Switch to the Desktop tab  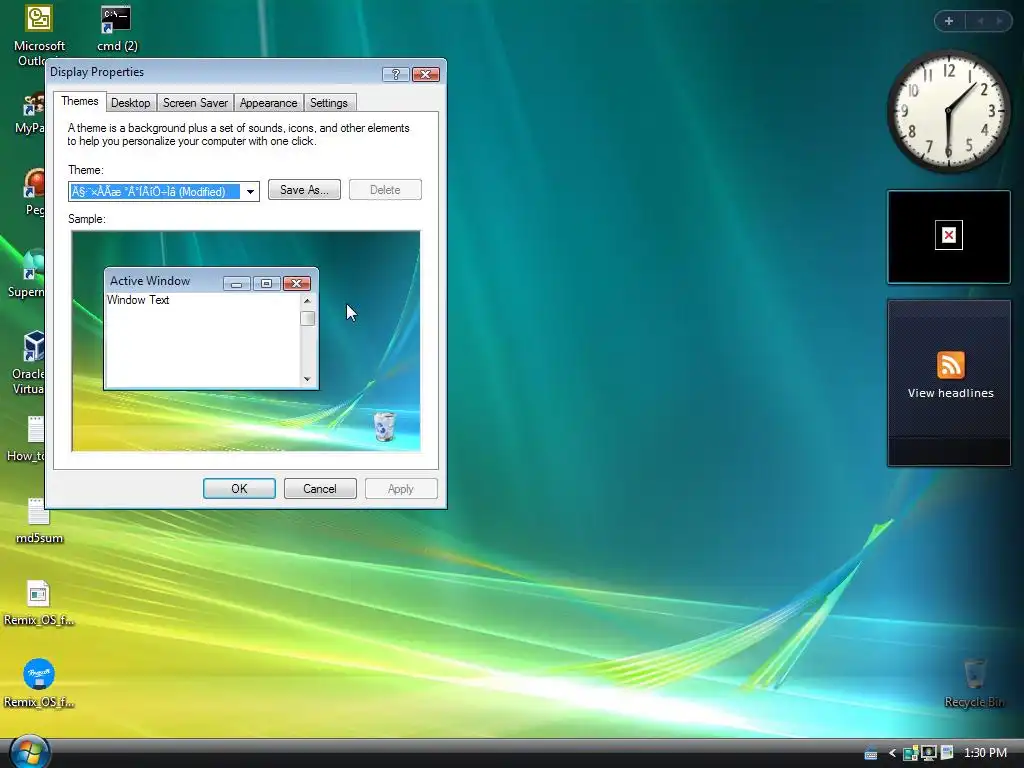(131, 103)
